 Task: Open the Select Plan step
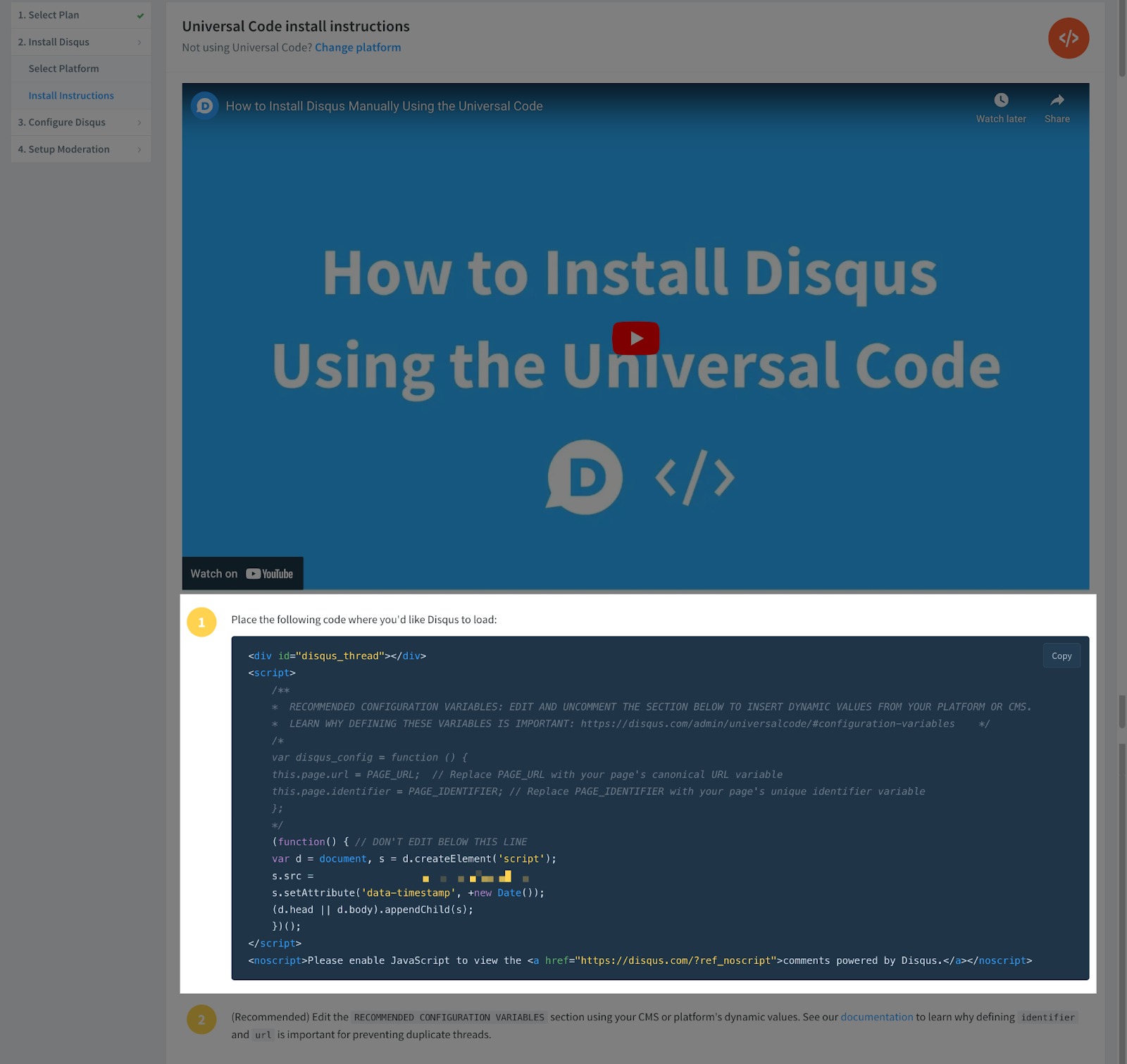pyautogui.click(x=81, y=15)
